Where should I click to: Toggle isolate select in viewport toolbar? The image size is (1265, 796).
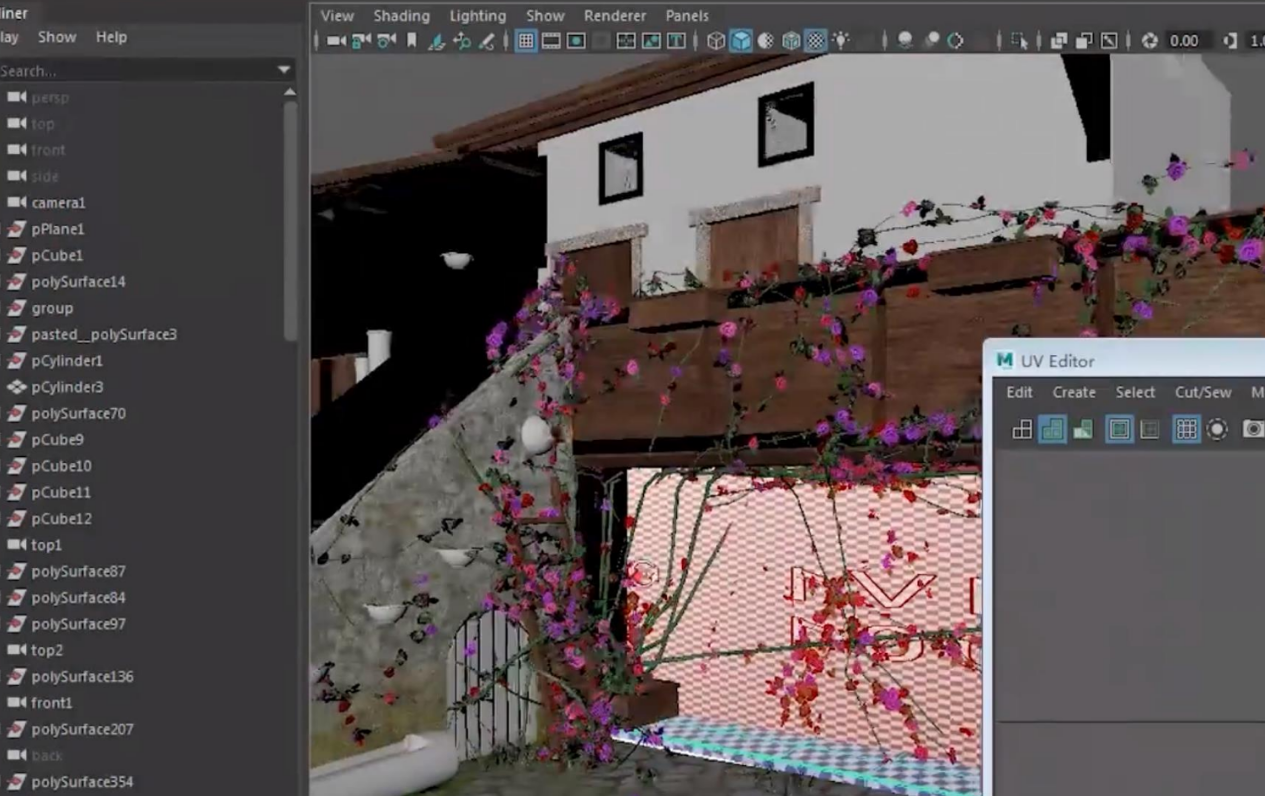click(x=1019, y=41)
